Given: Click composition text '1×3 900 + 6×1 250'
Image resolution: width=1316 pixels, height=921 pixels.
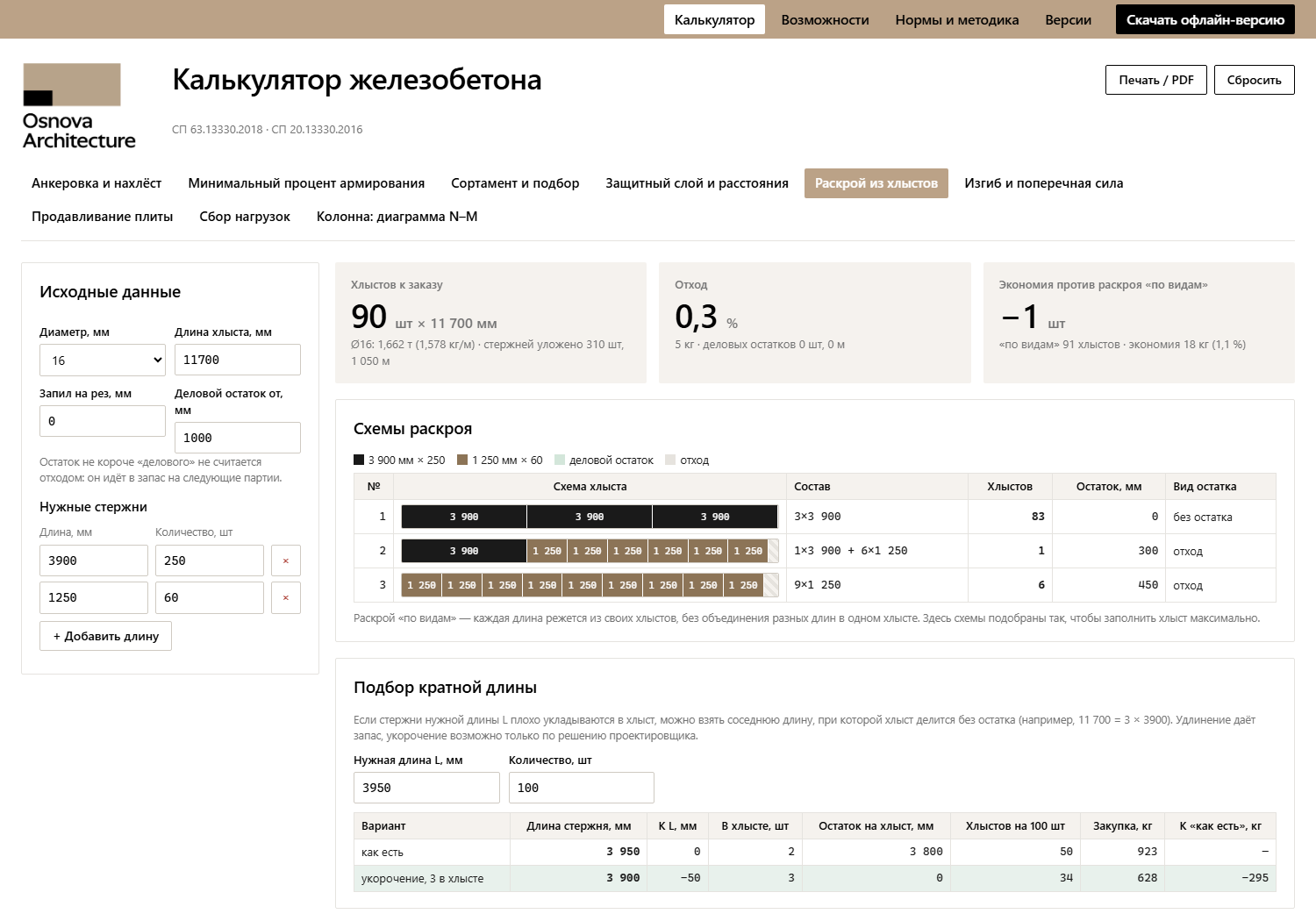Looking at the screenshot, I should pyautogui.click(x=851, y=551).
